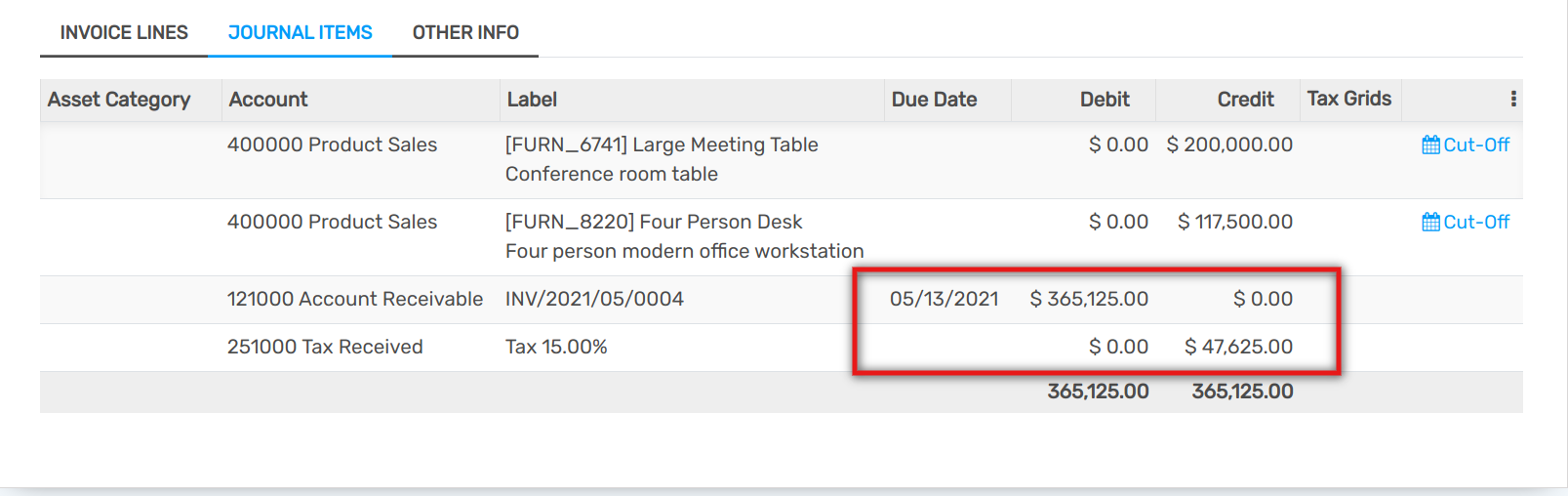Sort by the Due Date column header

(x=934, y=100)
